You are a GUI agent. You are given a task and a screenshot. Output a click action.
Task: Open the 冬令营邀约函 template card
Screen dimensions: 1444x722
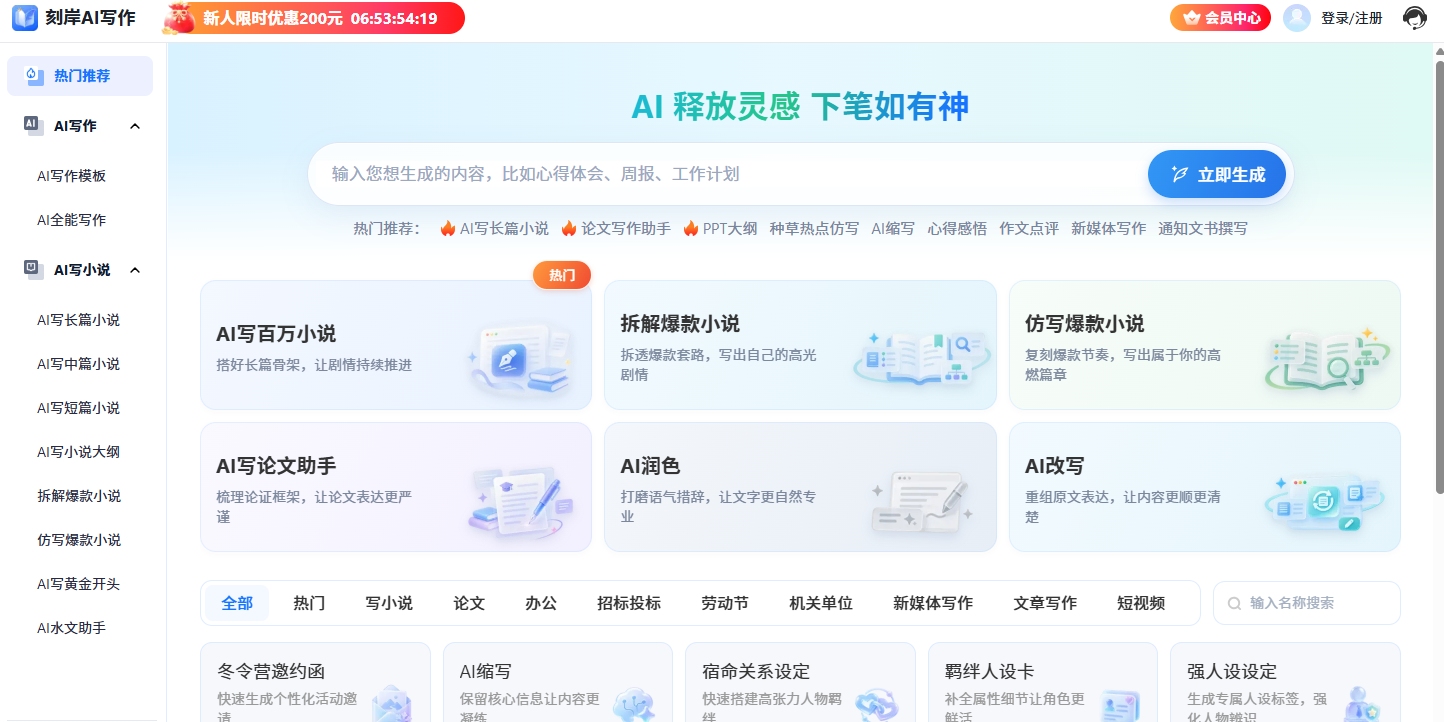(x=316, y=682)
